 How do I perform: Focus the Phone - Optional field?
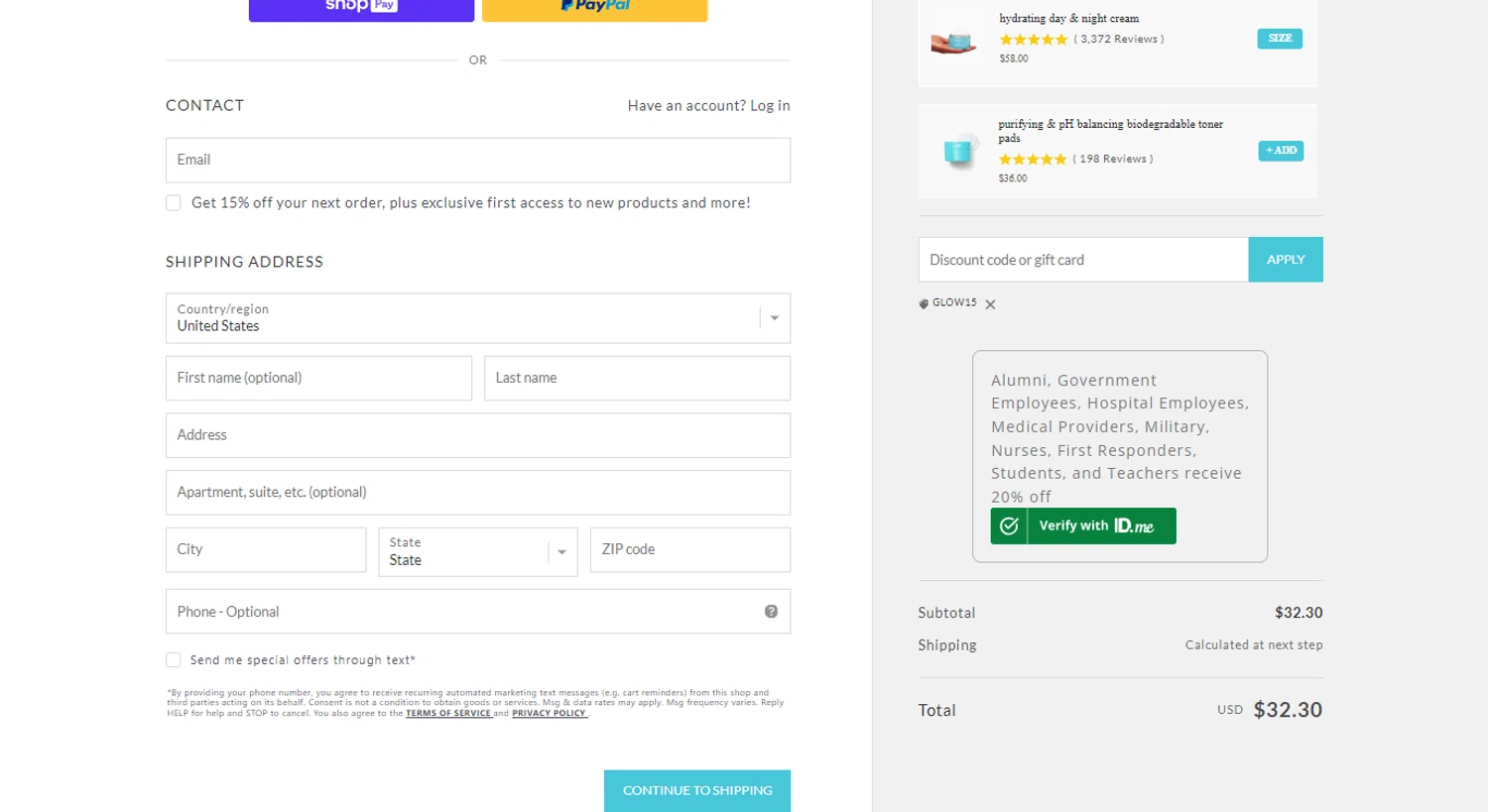pyautogui.click(x=478, y=612)
